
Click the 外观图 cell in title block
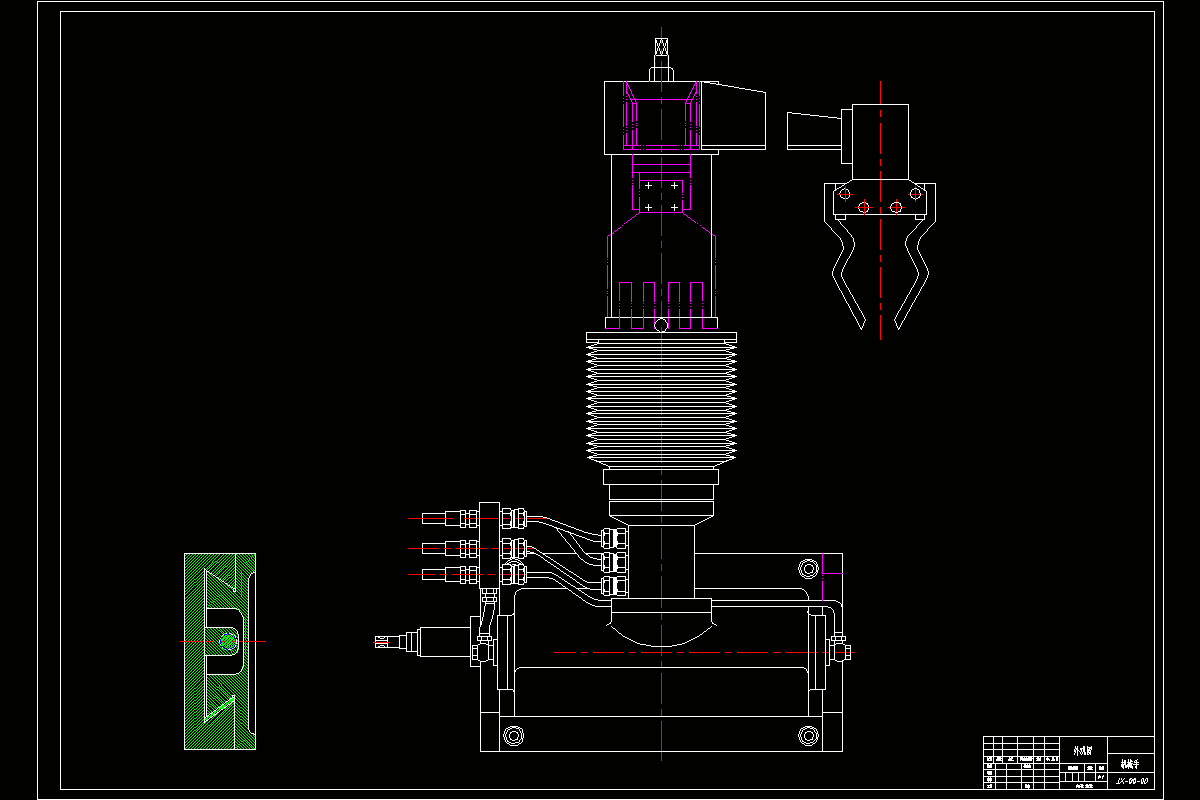pos(1083,748)
